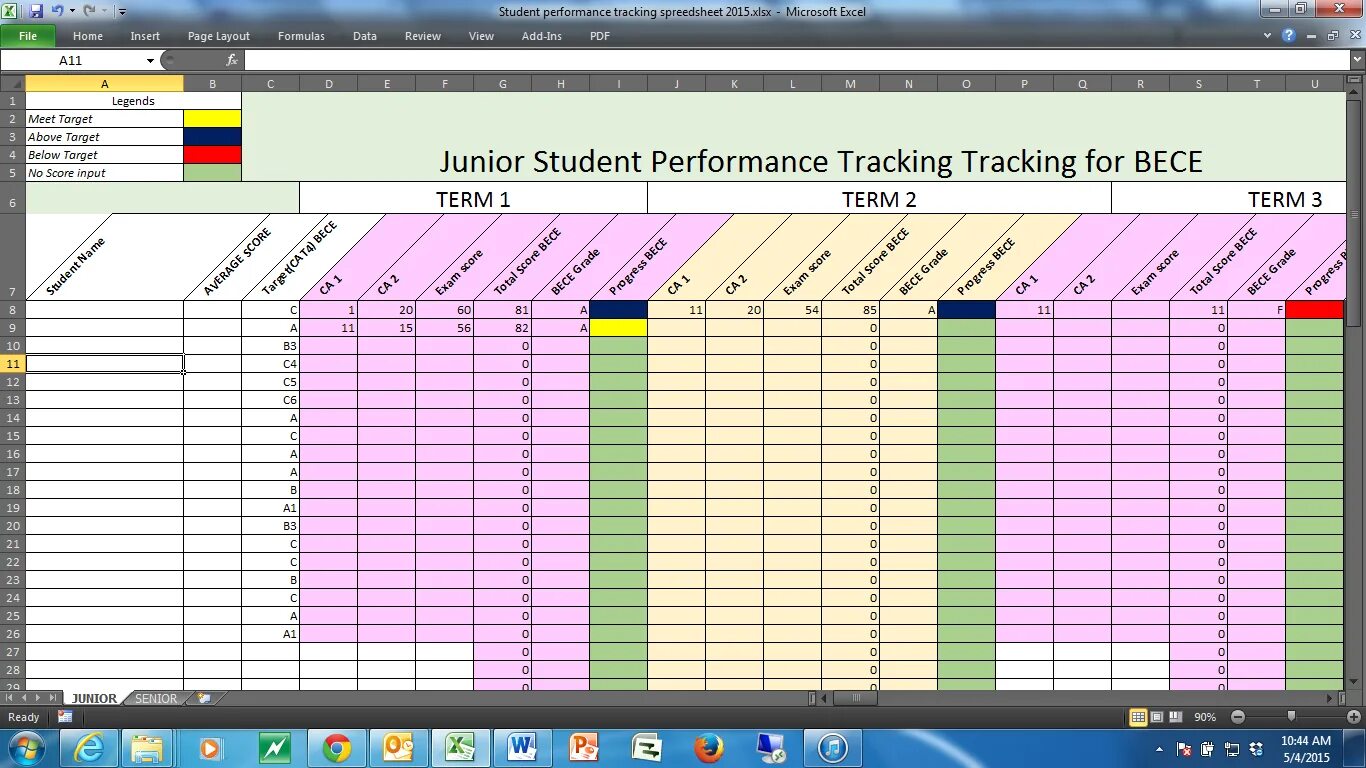This screenshot has height=768, width=1366.
Task: Click in the formula bar input area
Action: pyautogui.click(x=796, y=61)
